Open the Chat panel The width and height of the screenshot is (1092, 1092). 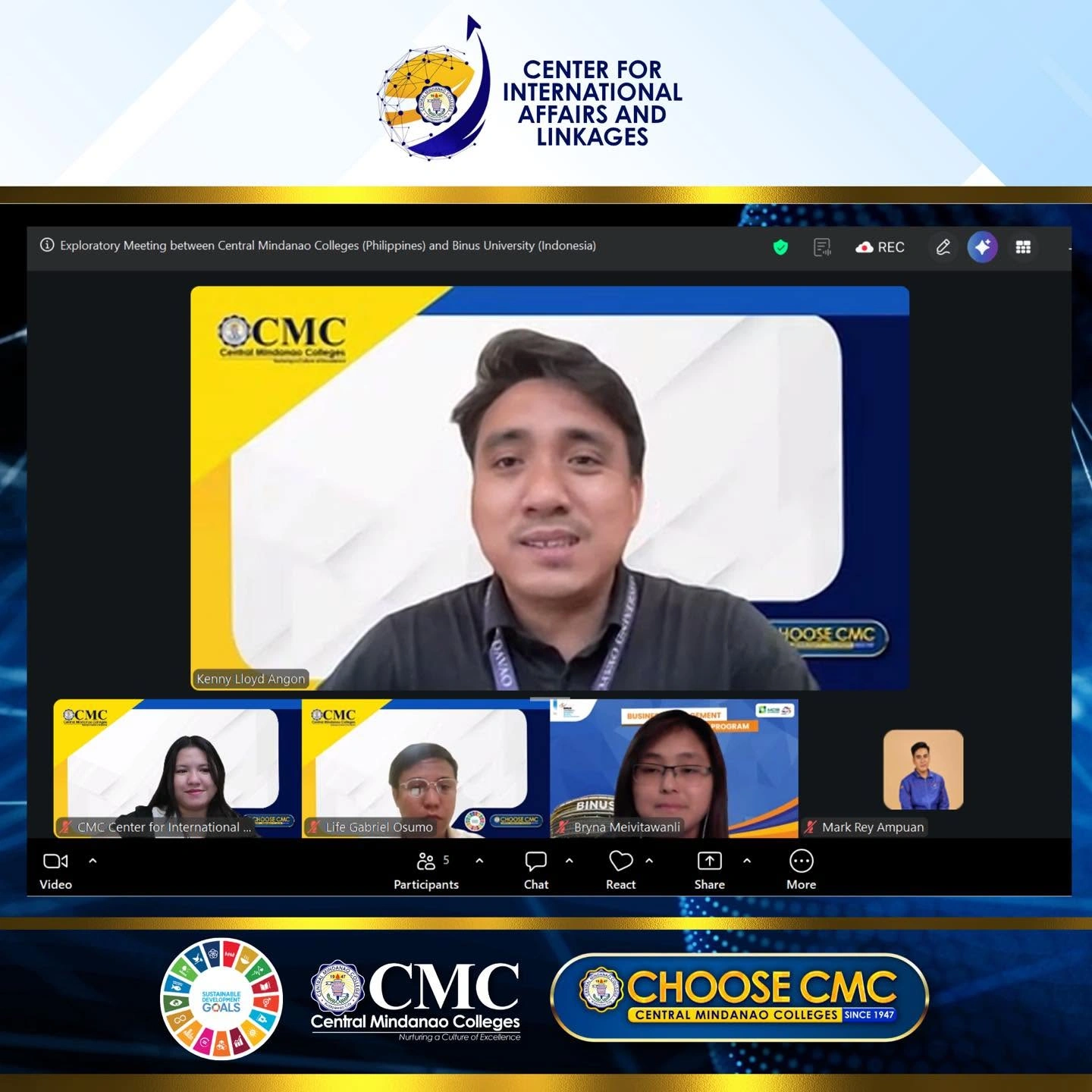point(536,870)
